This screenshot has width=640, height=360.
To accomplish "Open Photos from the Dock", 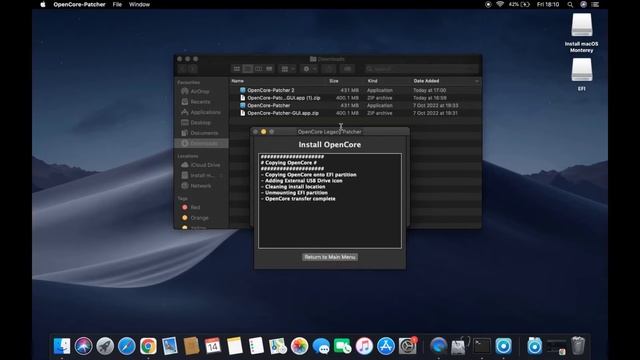I will [300, 346].
